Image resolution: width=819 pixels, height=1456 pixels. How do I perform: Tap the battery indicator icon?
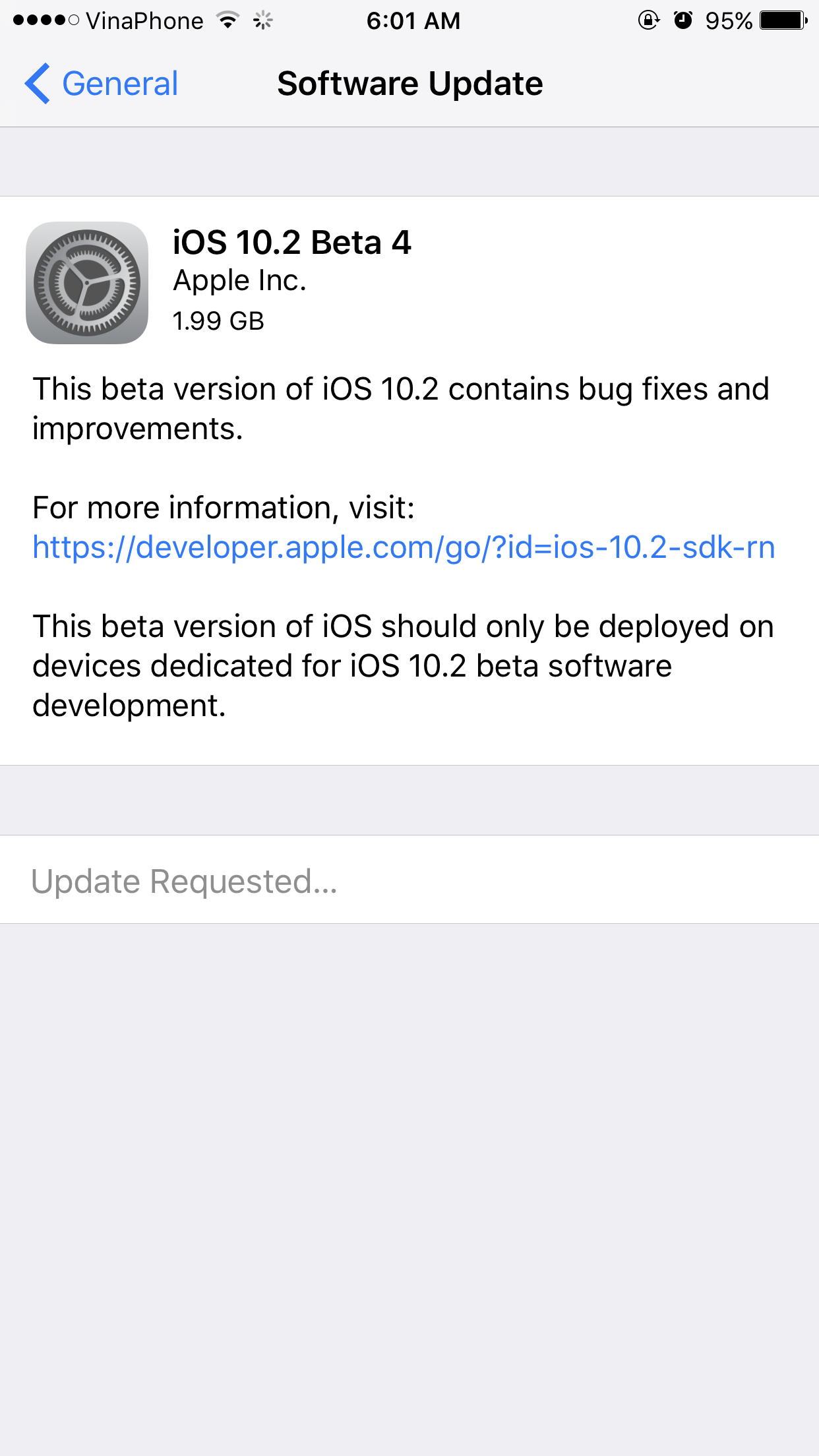click(783, 20)
